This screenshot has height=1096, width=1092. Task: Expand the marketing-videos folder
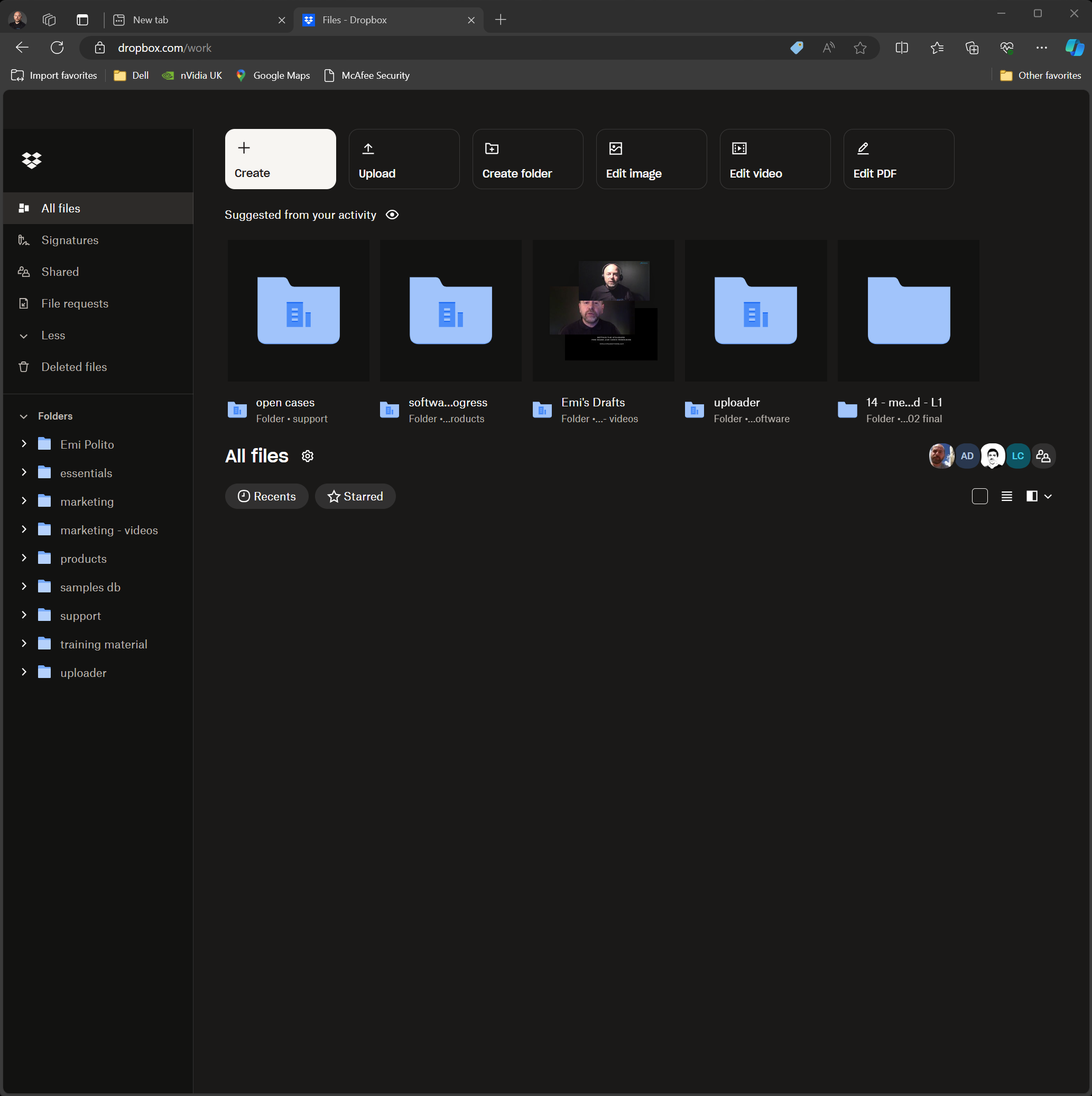point(22,530)
